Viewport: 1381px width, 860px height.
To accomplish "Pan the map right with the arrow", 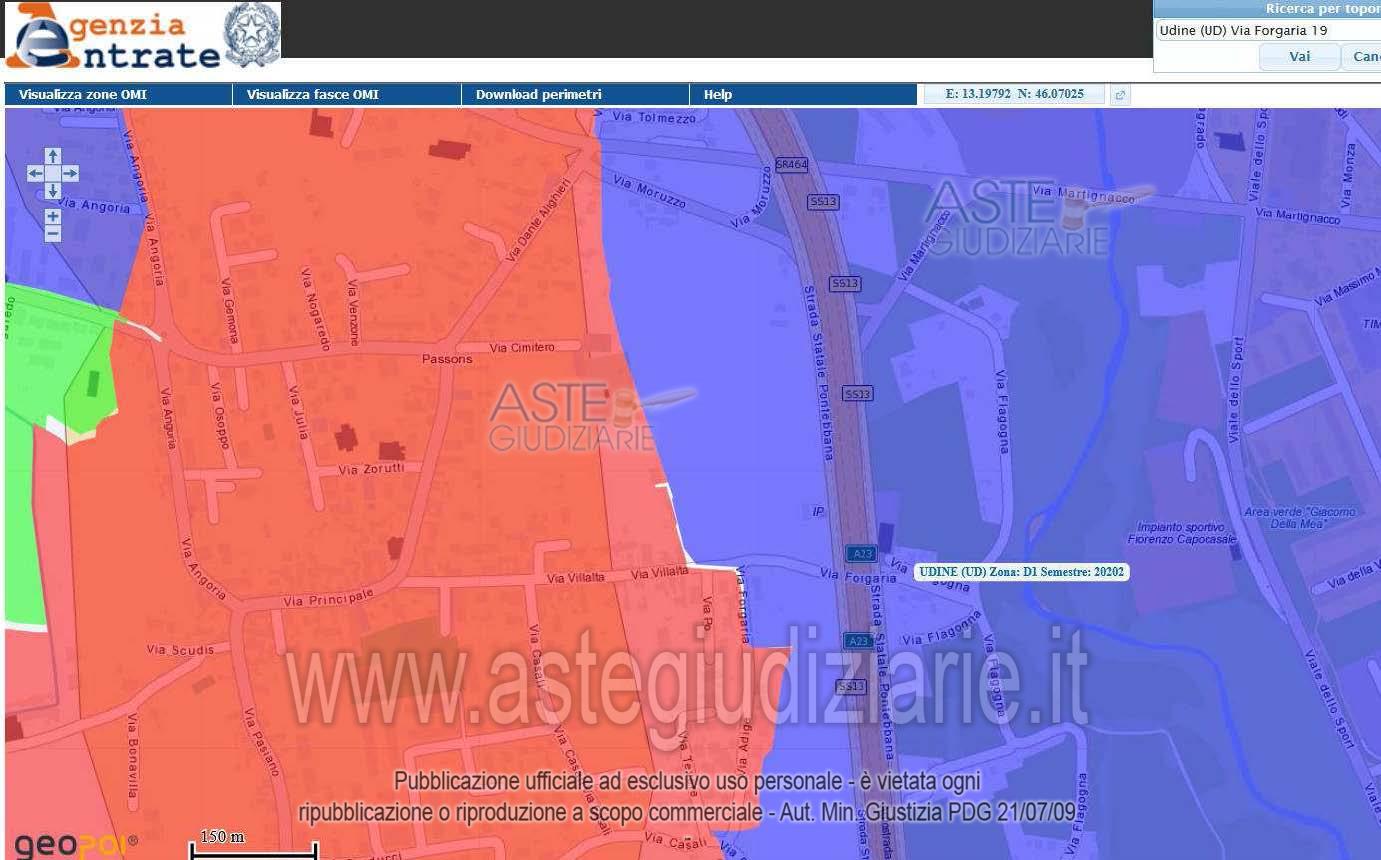I will [70, 174].
